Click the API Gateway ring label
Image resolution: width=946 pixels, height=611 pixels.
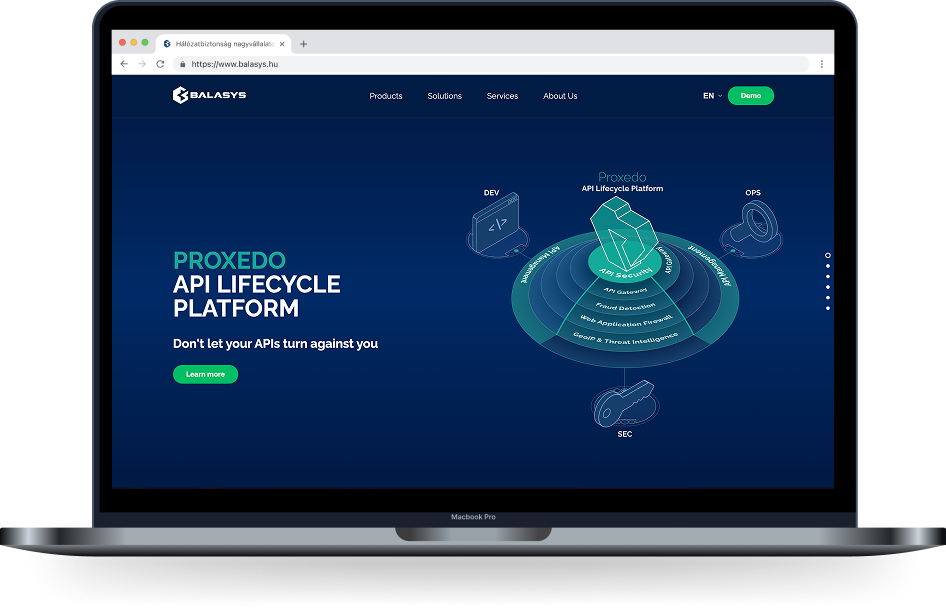[x=626, y=291]
